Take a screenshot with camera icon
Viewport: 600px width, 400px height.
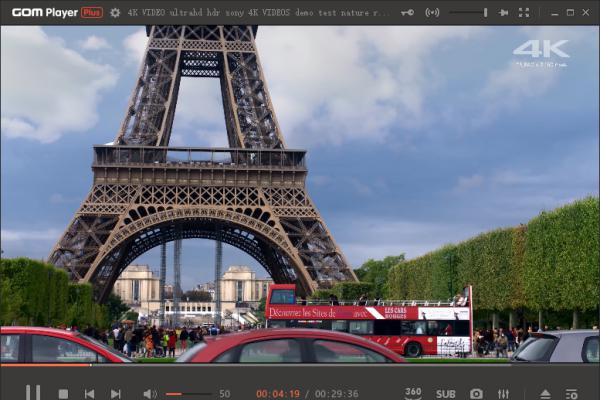pos(476,394)
